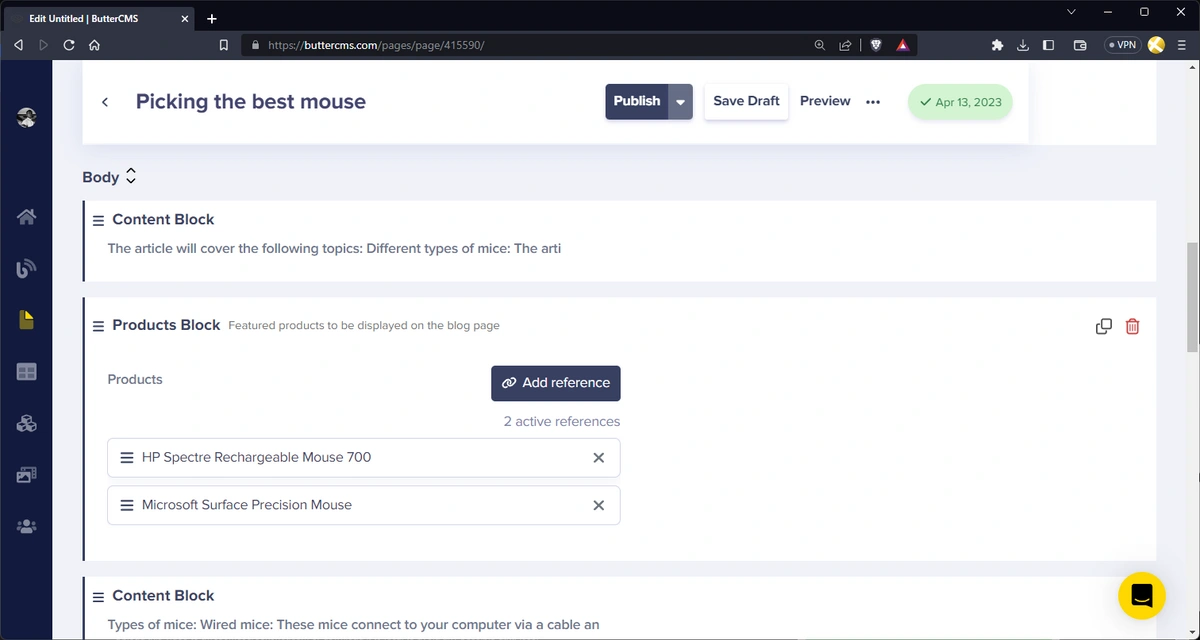The height and width of the screenshot is (640, 1200).
Task: Click the vertical page scrollbar
Action: click(x=1192, y=297)
